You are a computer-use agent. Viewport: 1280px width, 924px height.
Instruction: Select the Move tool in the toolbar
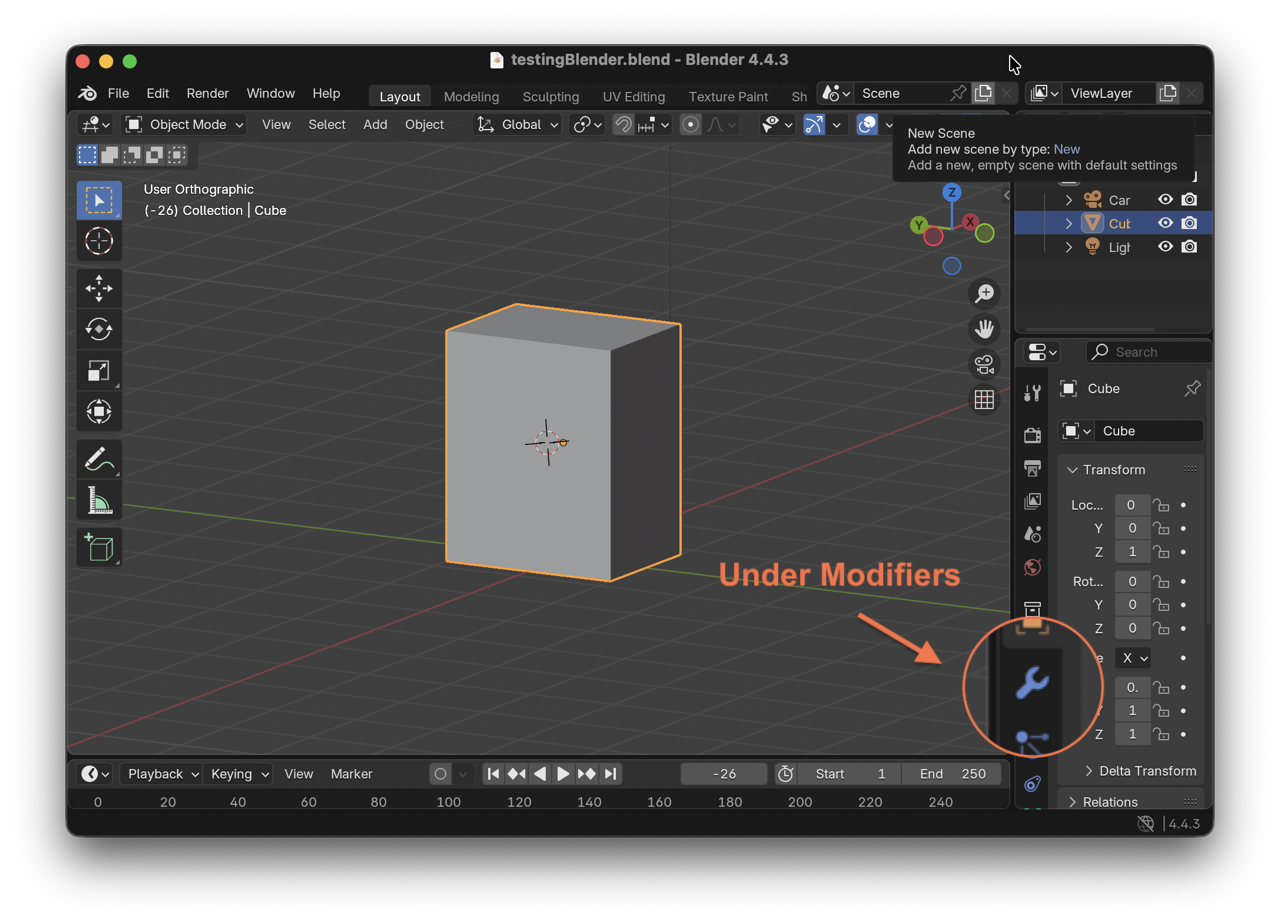(99, 288)
